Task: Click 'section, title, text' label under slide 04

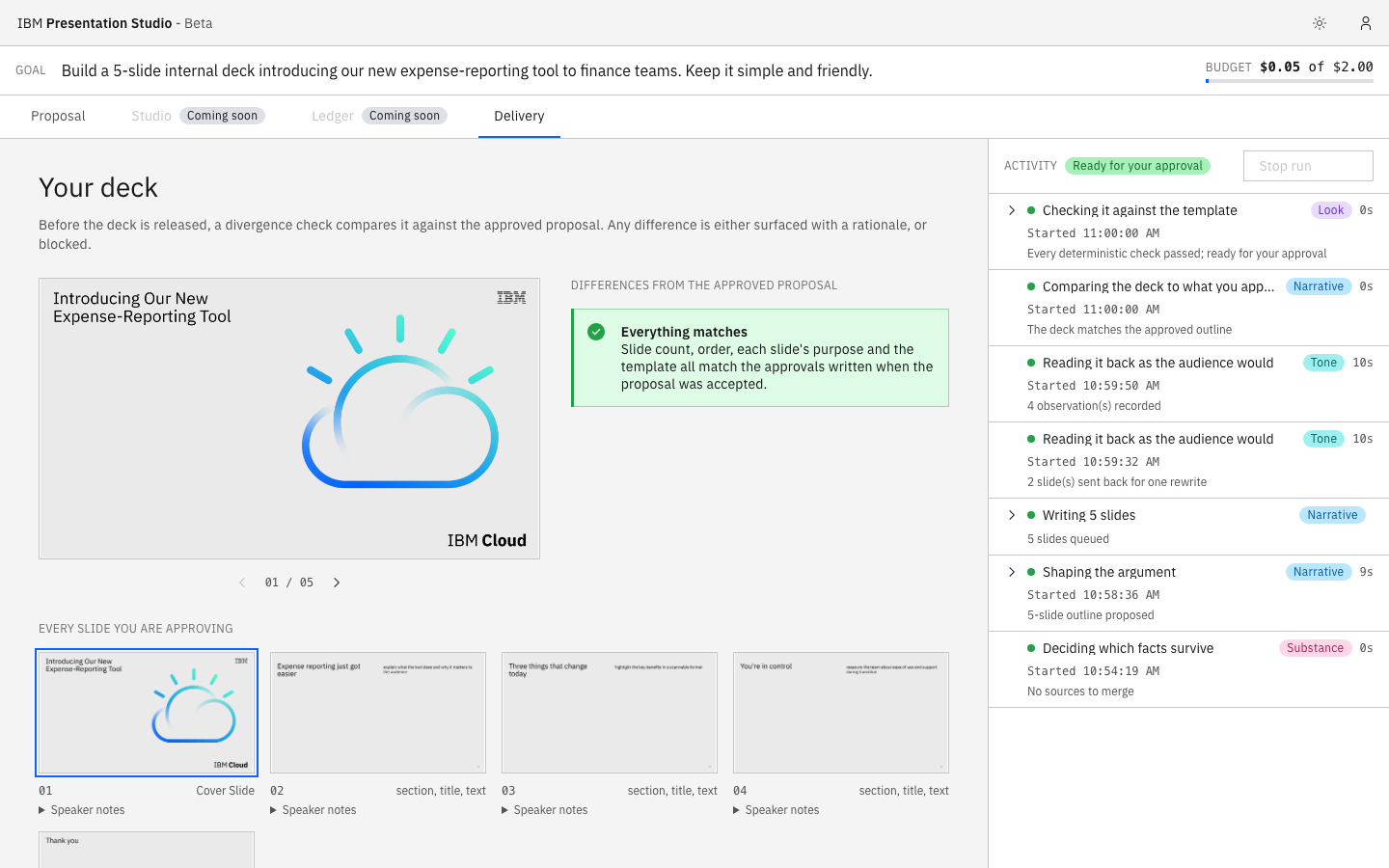Action: coord(904,791)
